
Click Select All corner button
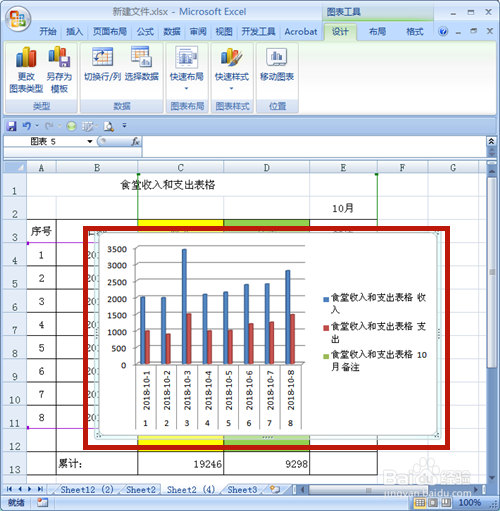tap(15, 167)
